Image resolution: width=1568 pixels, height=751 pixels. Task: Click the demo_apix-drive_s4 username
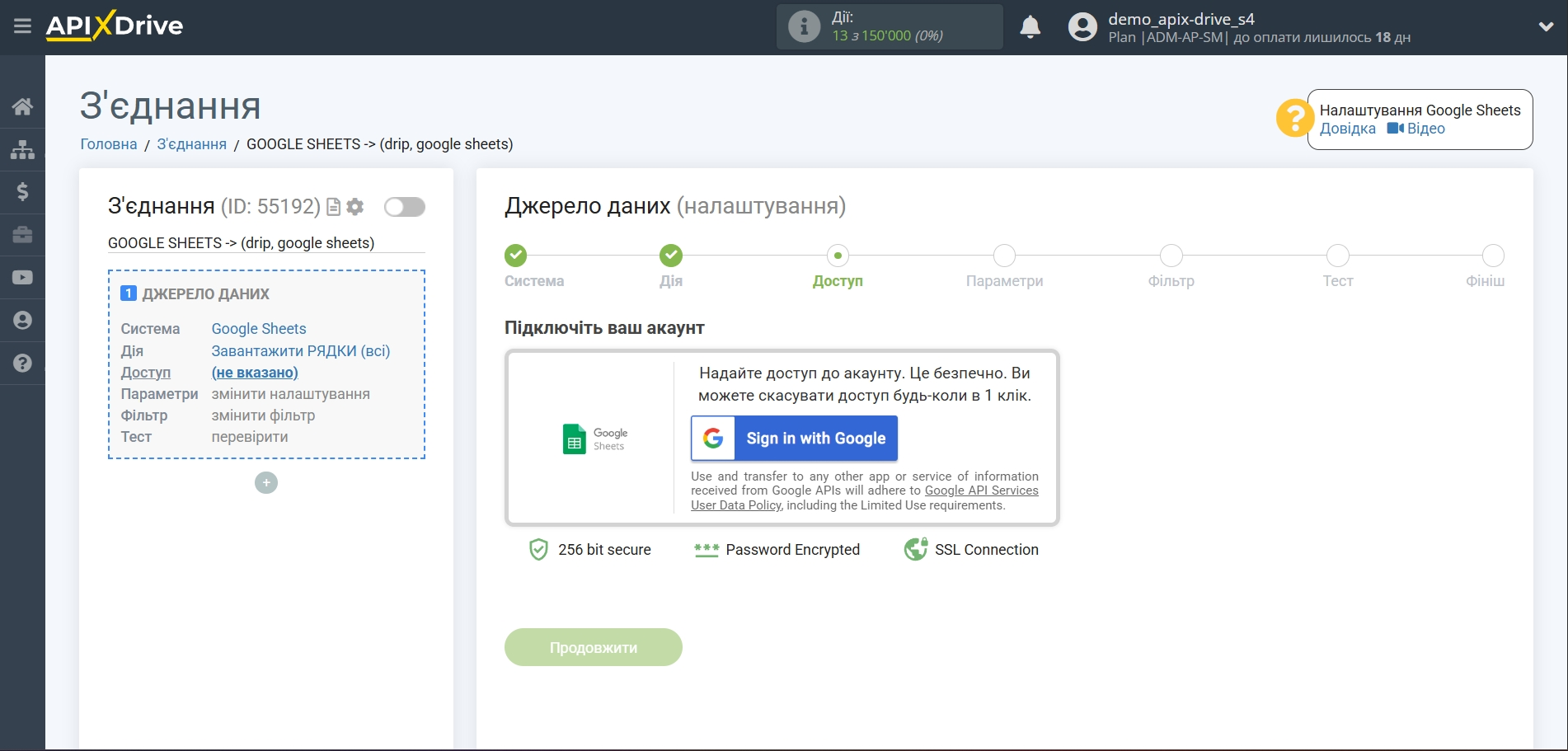(1181, 19)
